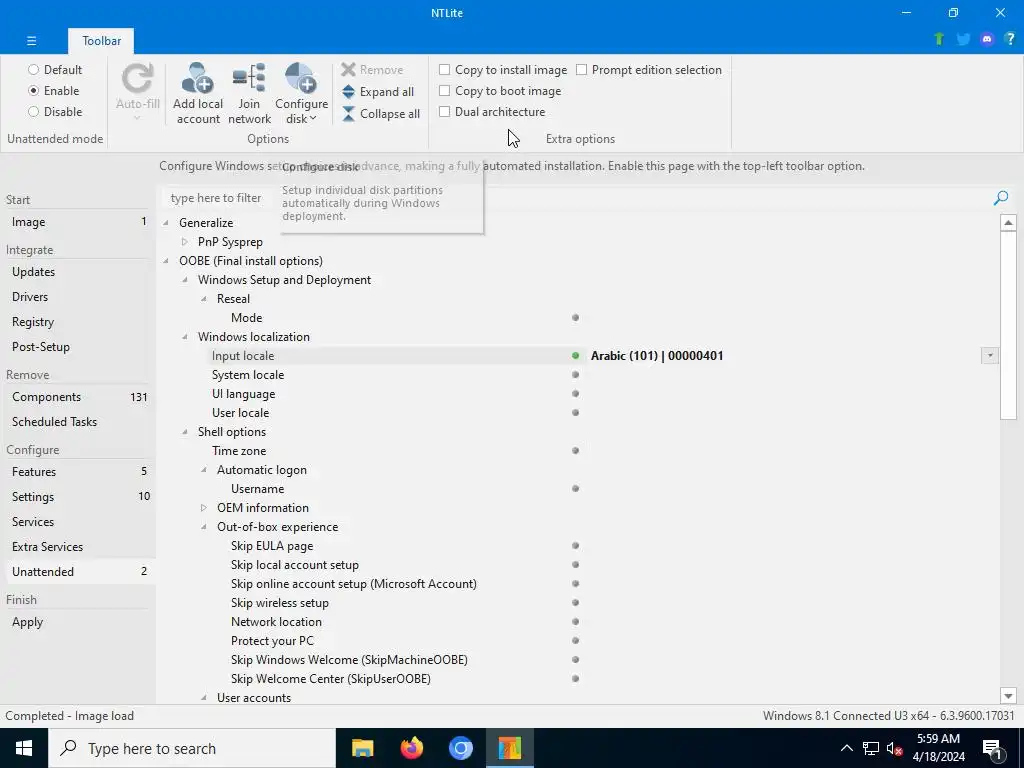Open the Updates page

coord(78,272)
